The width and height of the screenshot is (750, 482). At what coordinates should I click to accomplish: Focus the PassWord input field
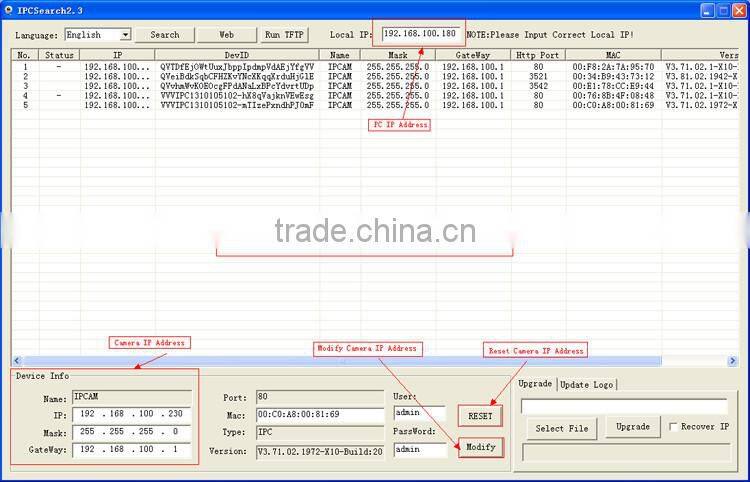point(418,450)
